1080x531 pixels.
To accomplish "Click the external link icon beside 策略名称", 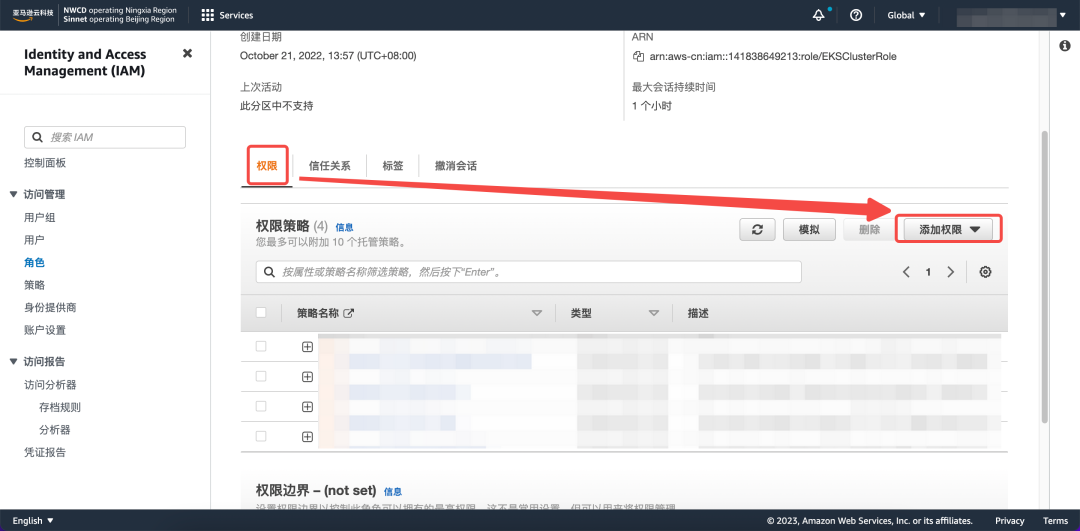I will [349, 313].
